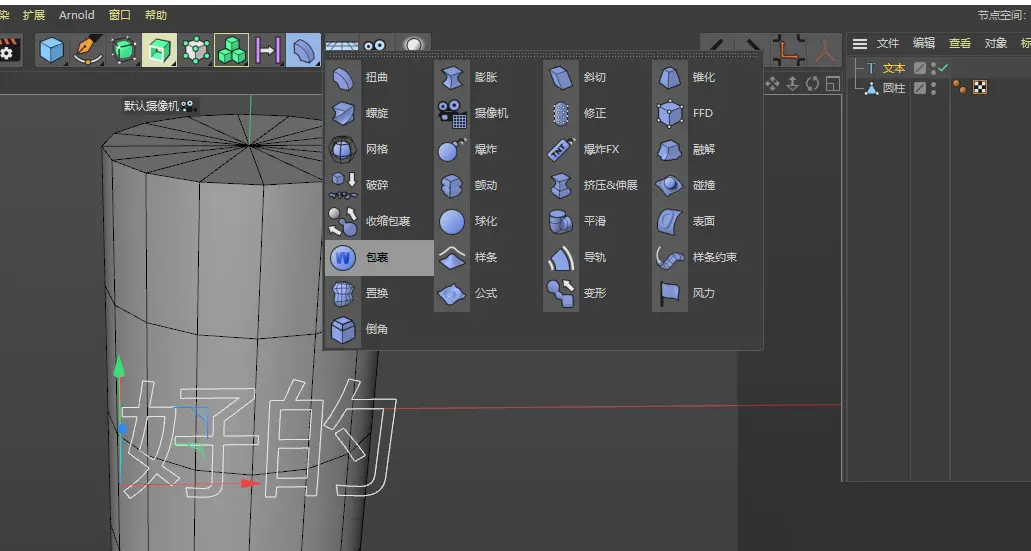
Task: Choose the 扭曲 (Bend) deformer
Action: coord(376,78)
